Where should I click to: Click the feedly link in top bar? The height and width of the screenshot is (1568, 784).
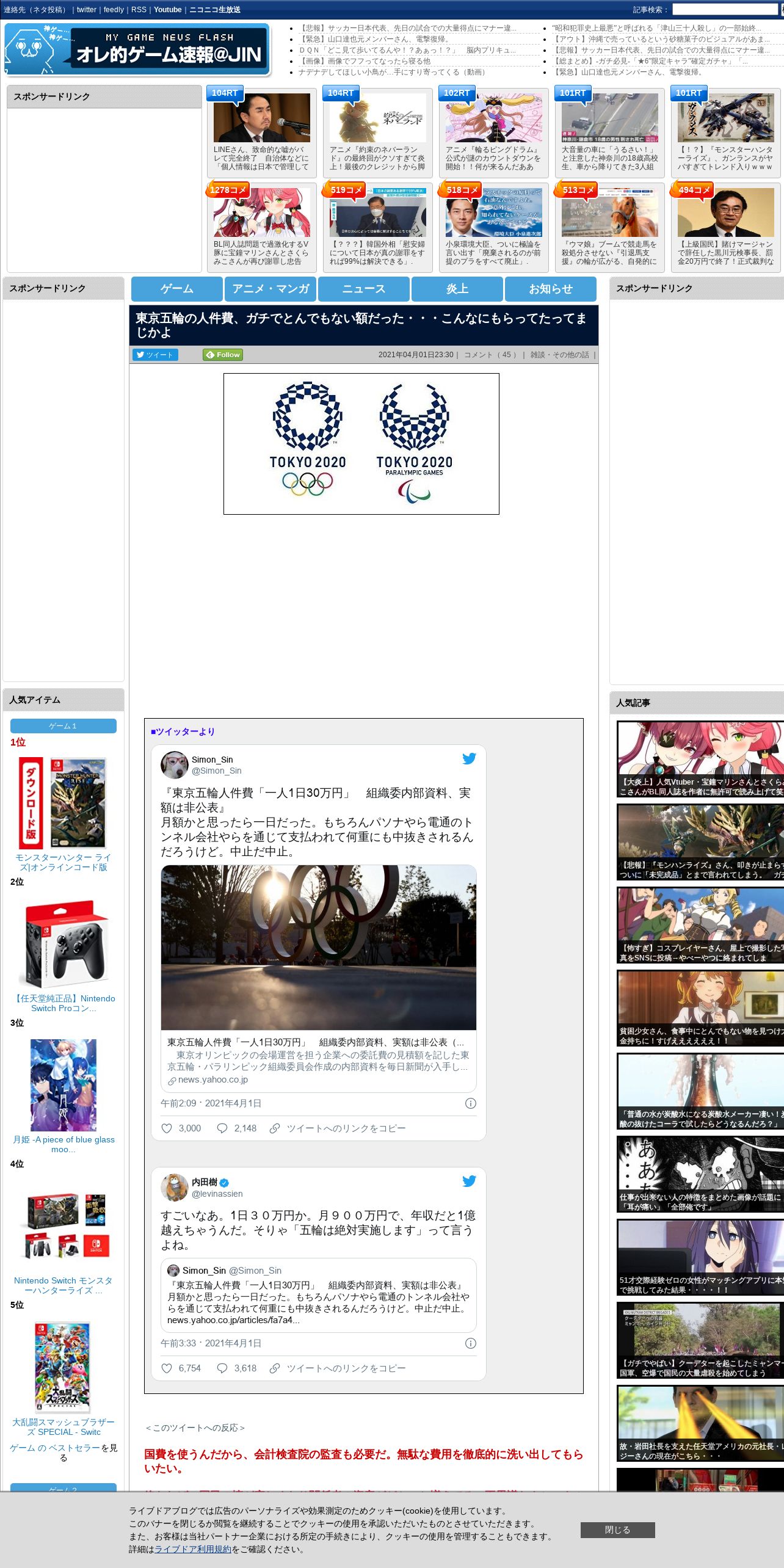click(x=114, y=10)
